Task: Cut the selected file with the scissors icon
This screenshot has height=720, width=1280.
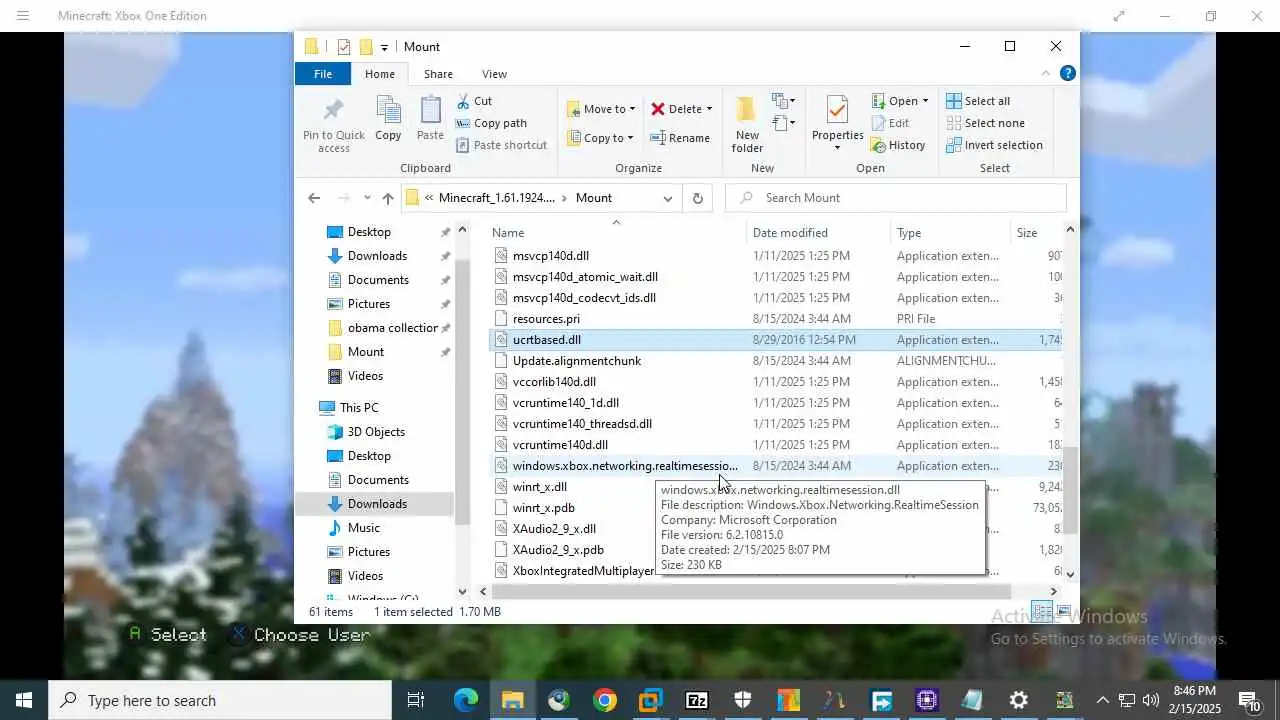Action: point(463,101)
